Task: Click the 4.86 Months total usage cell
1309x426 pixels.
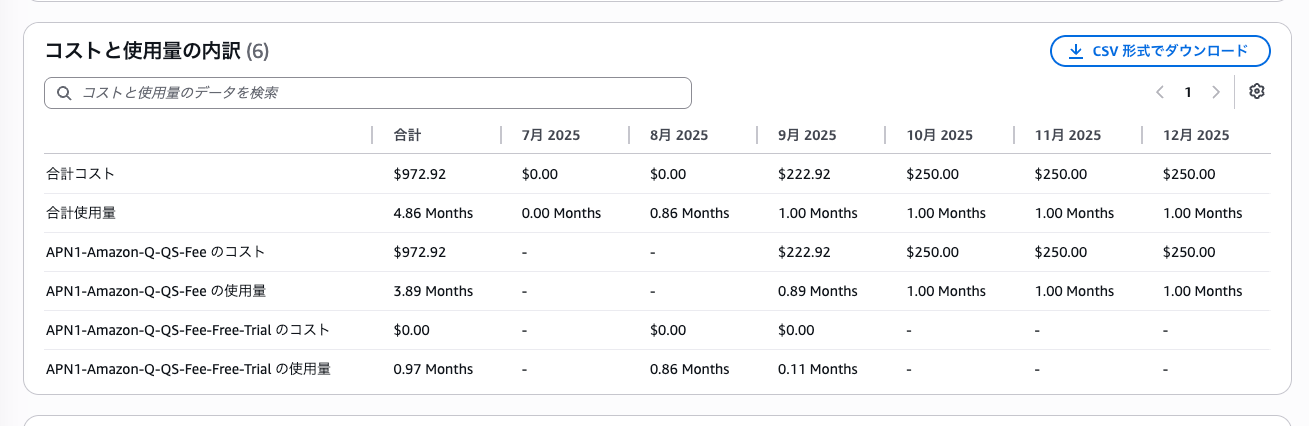Action: coord(434,213)
